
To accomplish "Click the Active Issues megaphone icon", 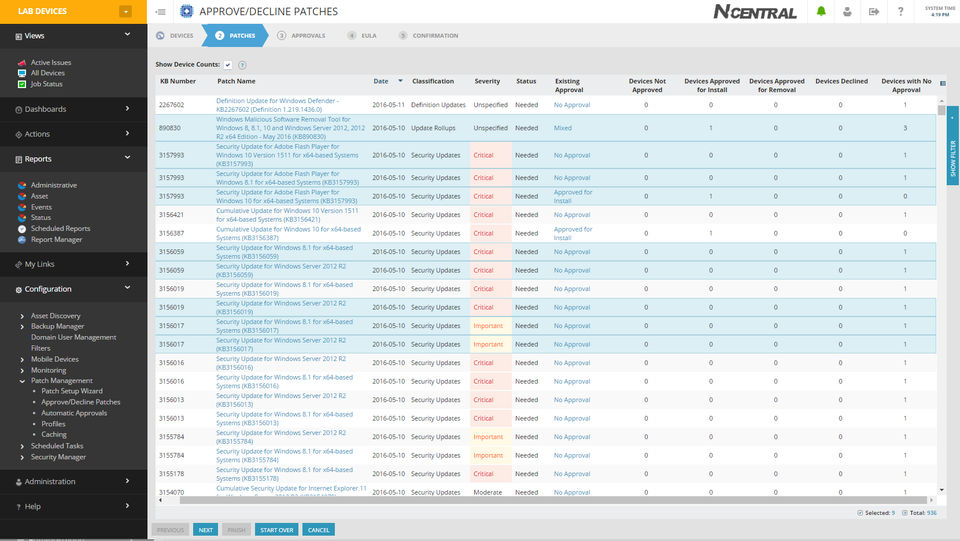I will click(x=22, y=62).
